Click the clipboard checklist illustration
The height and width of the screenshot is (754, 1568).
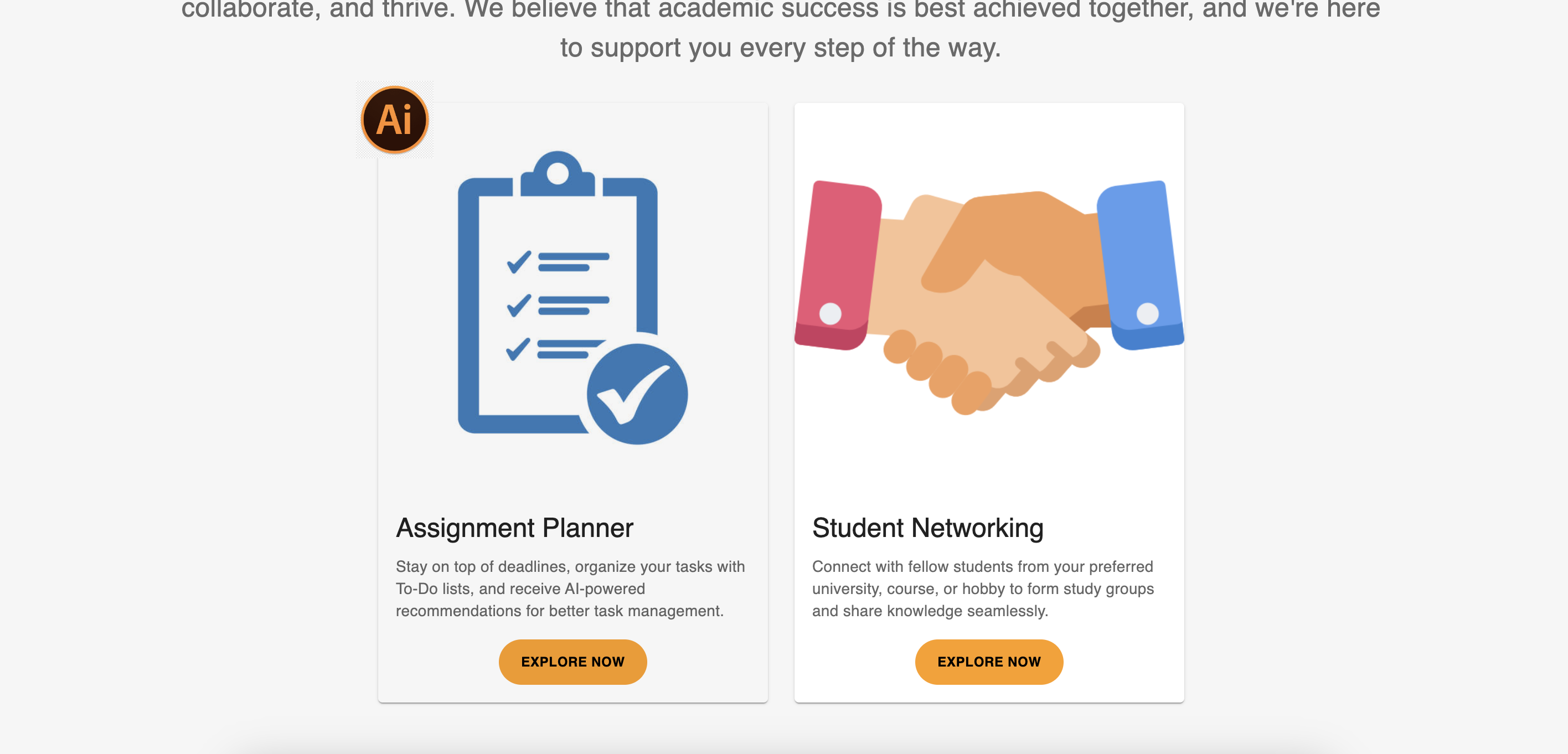click(x=572, y=298)
